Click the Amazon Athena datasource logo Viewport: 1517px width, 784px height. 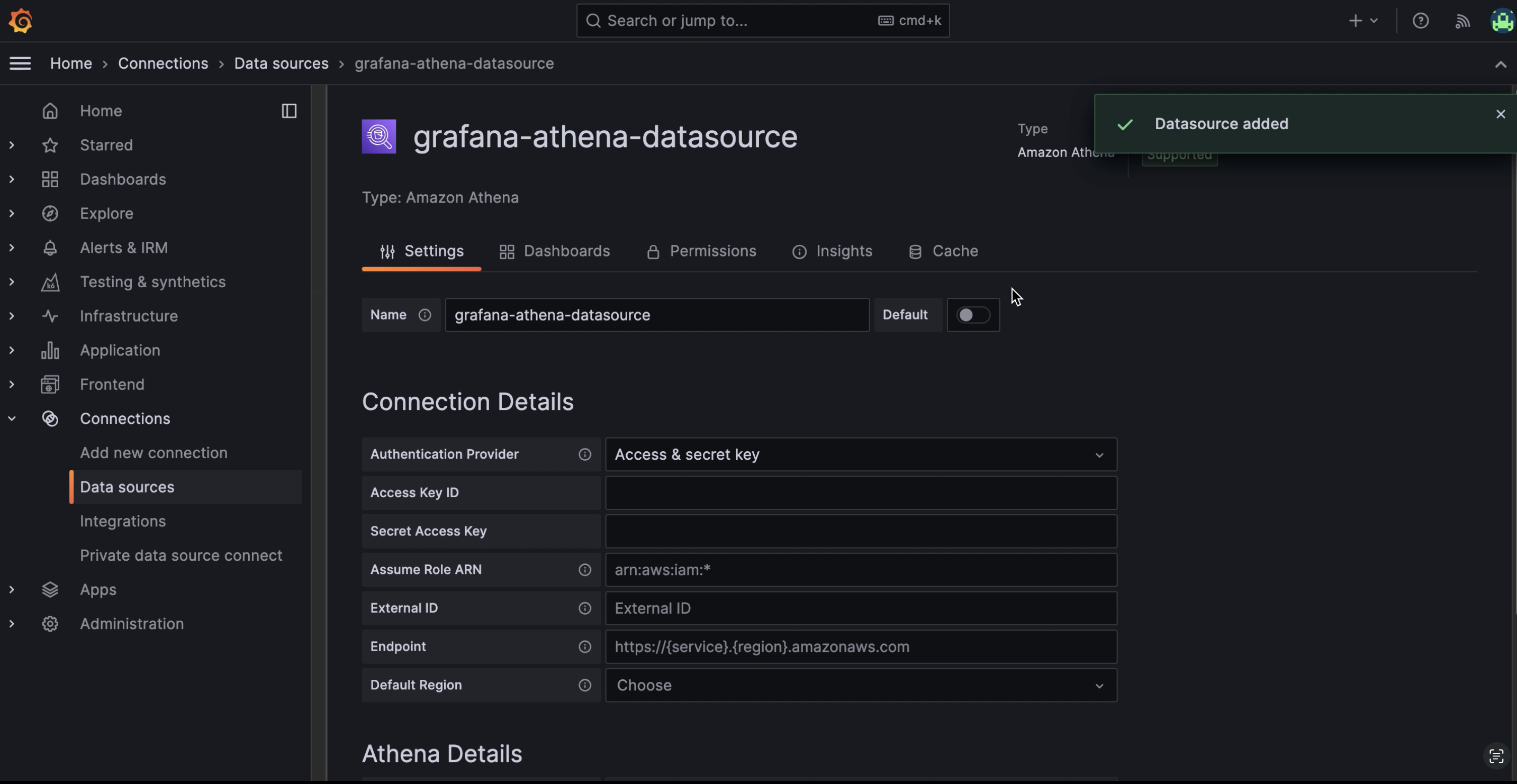[x=378, y=136]
